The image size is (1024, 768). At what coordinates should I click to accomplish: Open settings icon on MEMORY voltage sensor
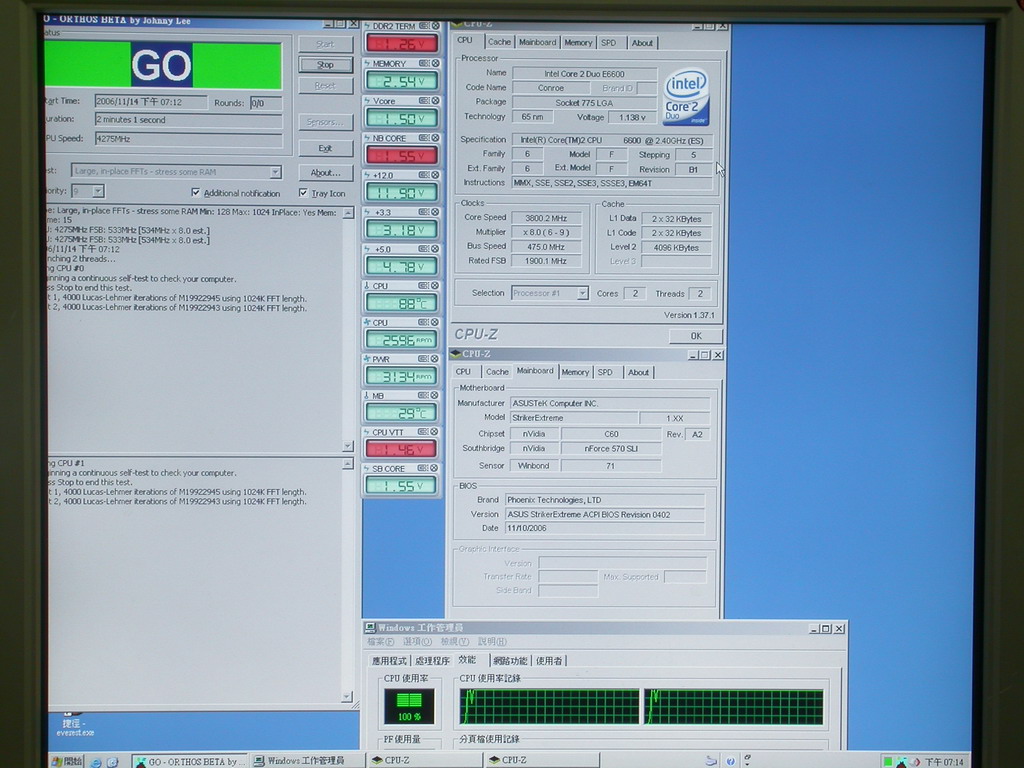(x=424, y=63)
